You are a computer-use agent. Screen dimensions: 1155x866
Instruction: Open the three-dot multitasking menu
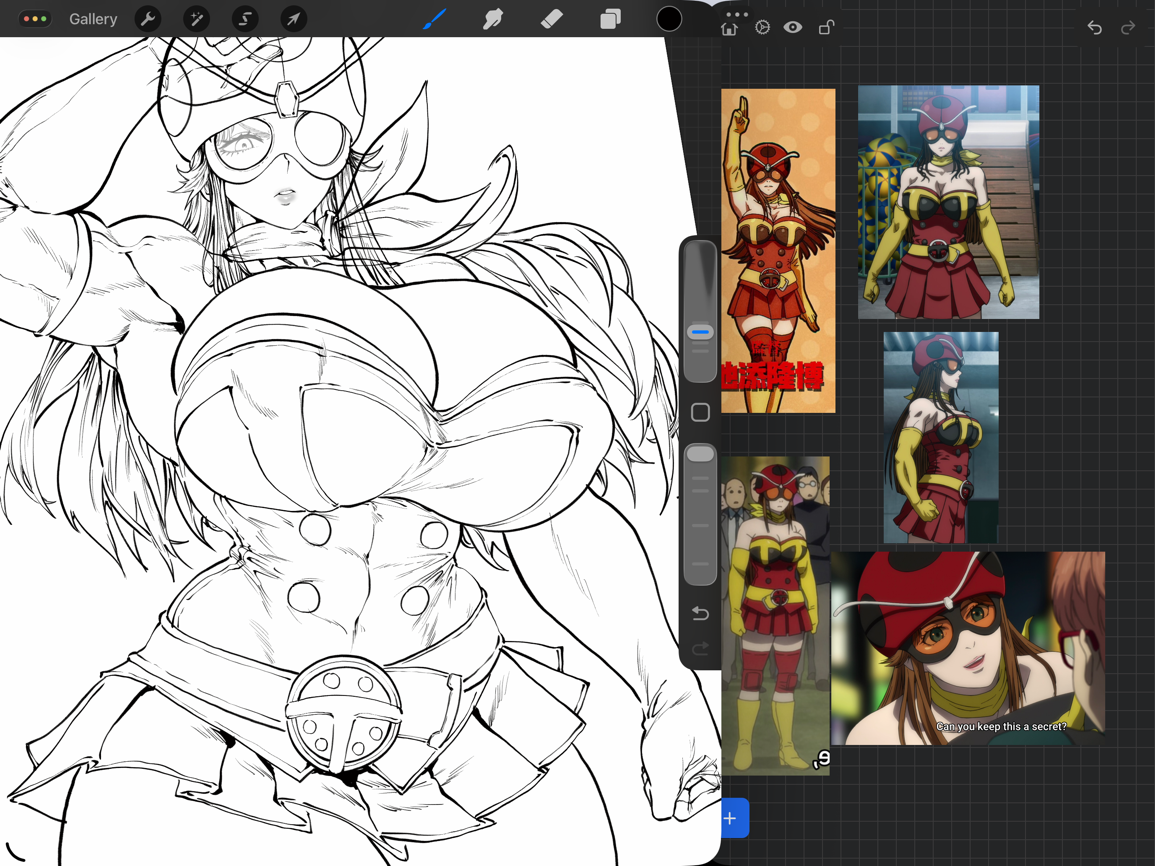[x=737, y=14]
